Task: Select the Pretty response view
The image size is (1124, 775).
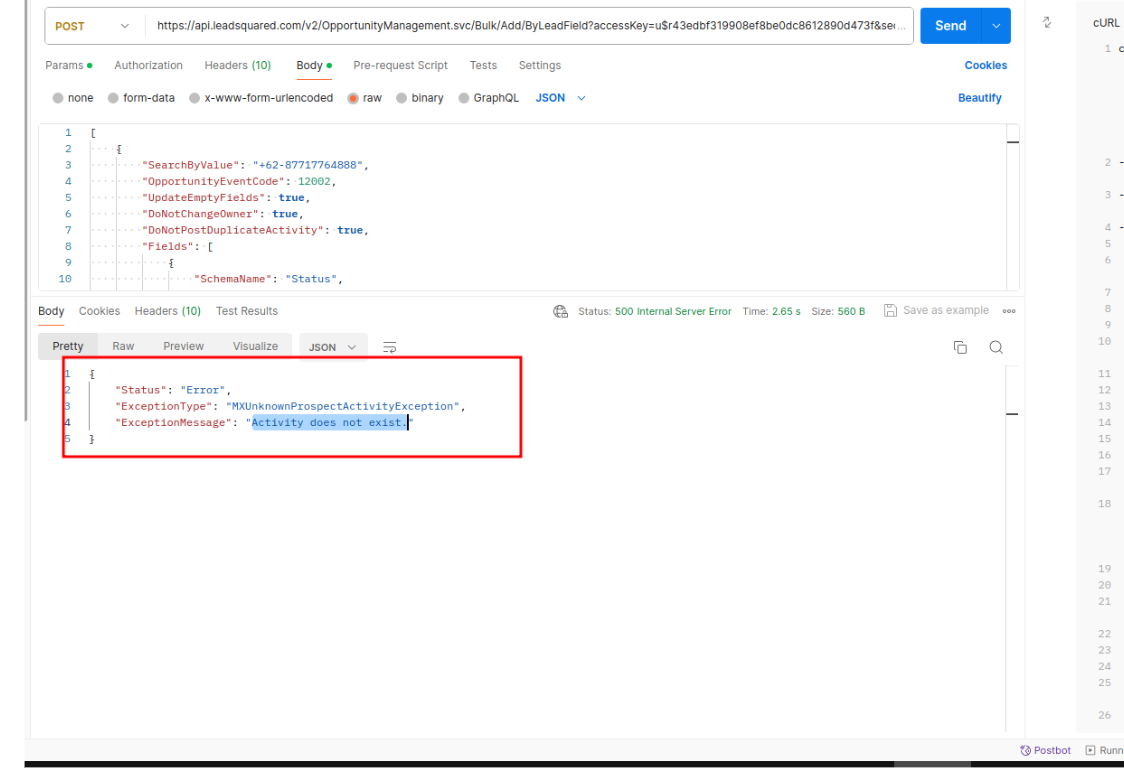Action: point(68,346)
